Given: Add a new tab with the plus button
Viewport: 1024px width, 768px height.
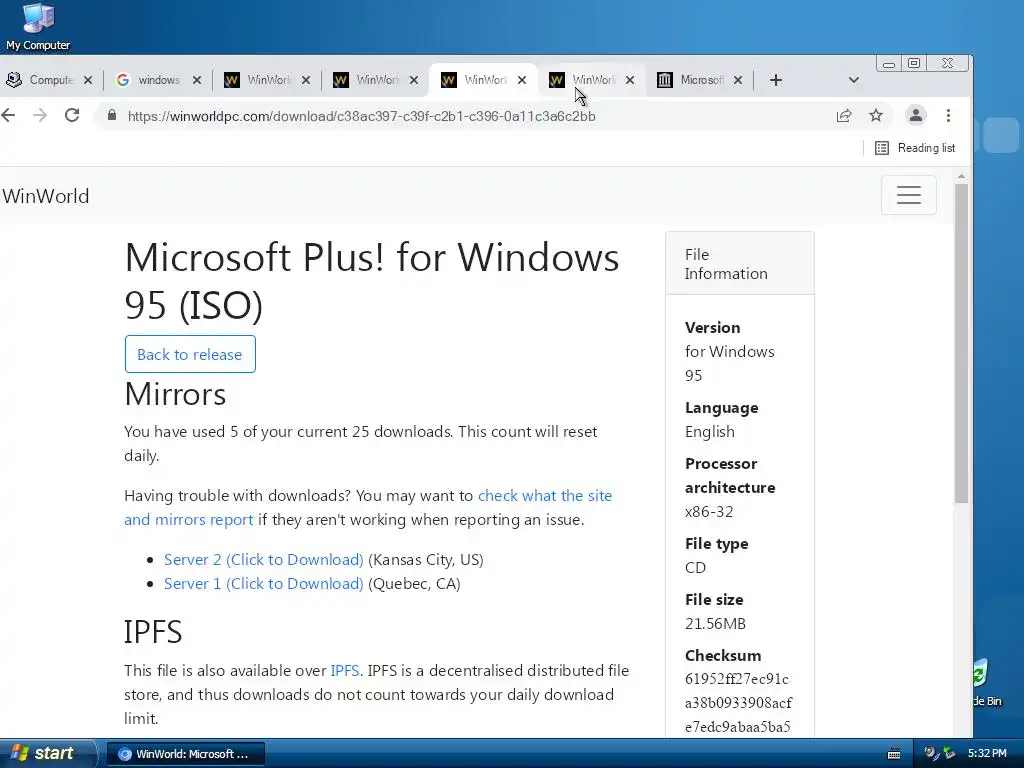Looking at the screenshot, I should coord(775,80).
